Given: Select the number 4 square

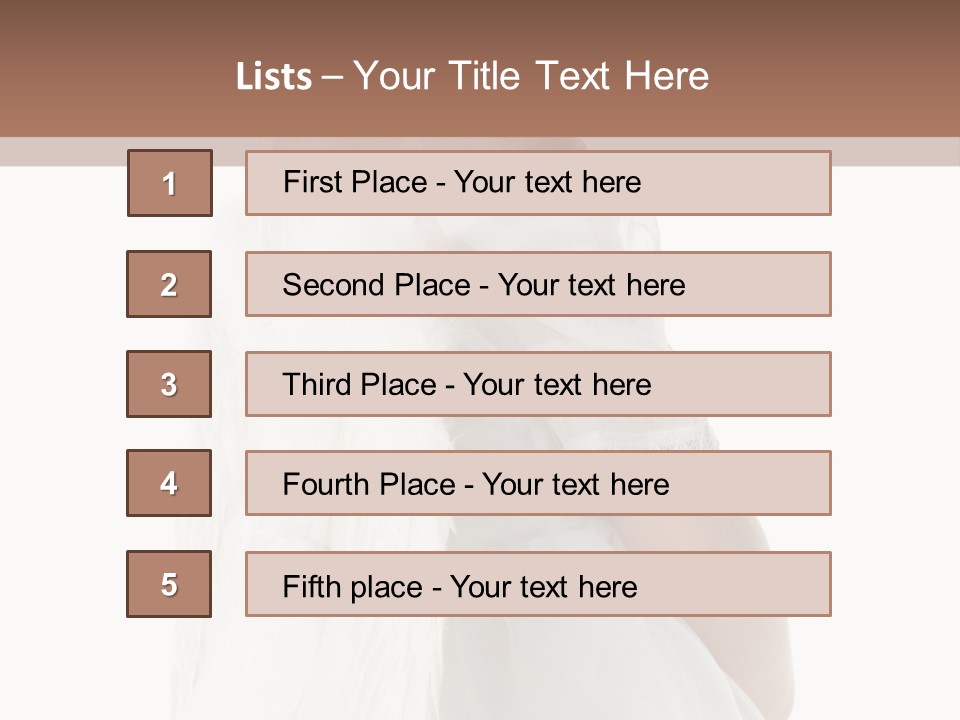Looking at the screenshot, I should (x=169, y=483).
